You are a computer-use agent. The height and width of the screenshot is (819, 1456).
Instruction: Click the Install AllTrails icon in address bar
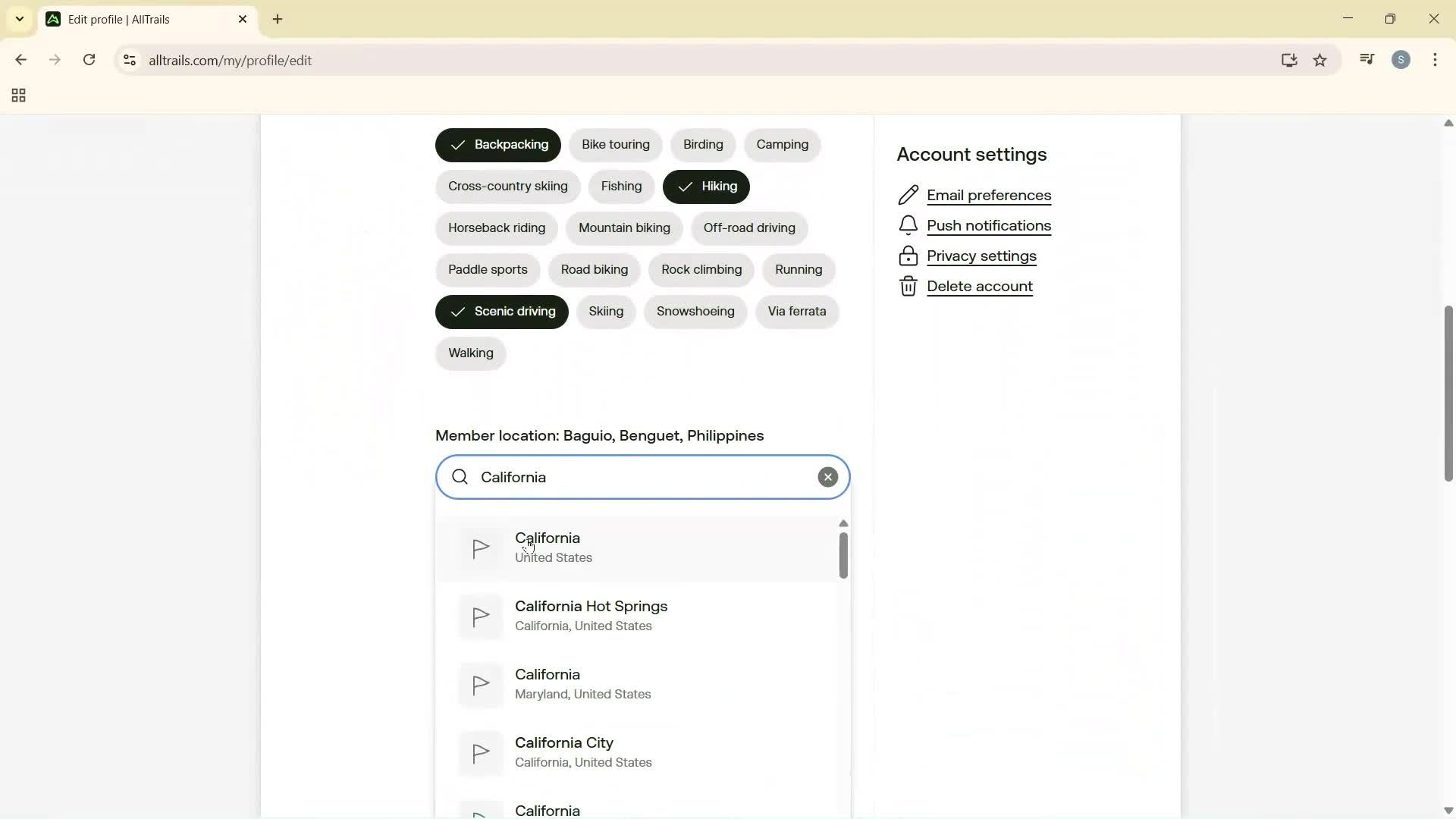tap(1289, 60)
